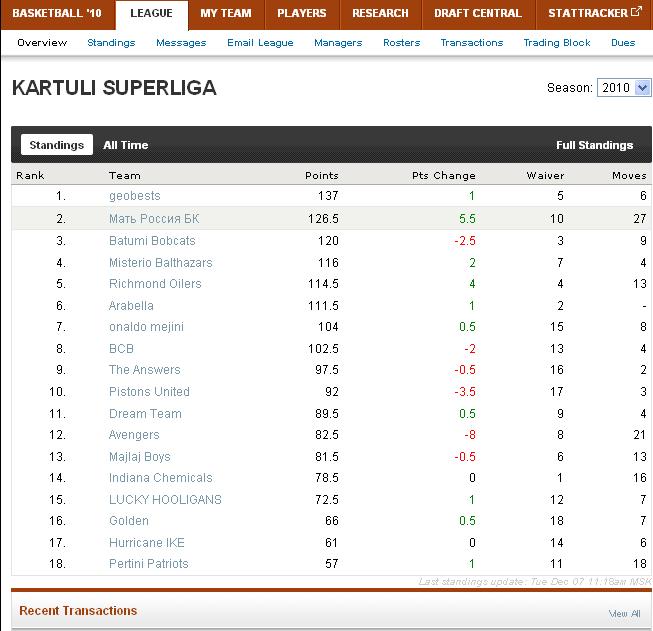The width and height of the screenshot is (653, 631).
Task: Open the StatTracker external link icon
Action: [636, 11]
